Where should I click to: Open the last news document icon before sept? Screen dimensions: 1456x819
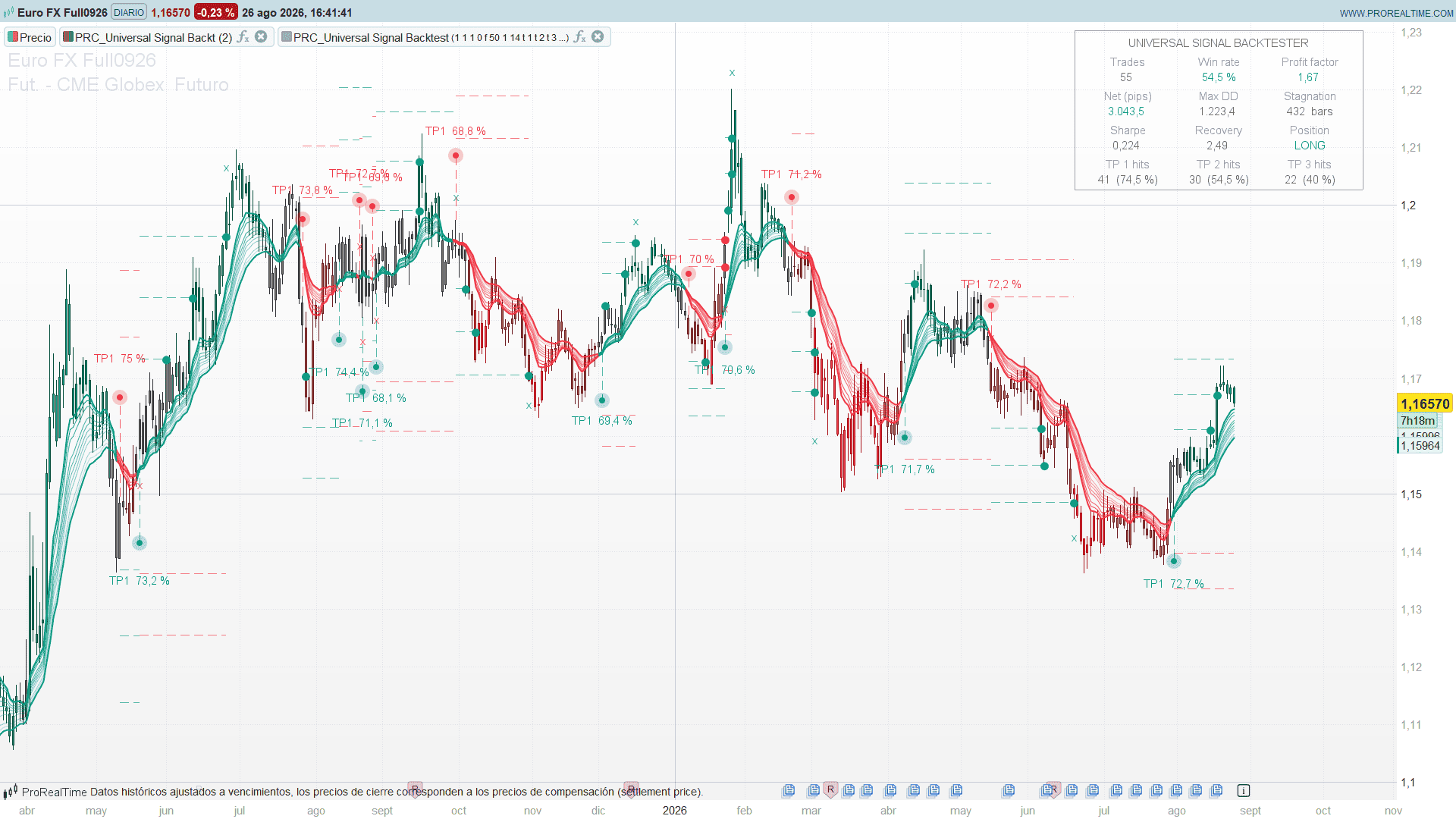[1216, 790]
